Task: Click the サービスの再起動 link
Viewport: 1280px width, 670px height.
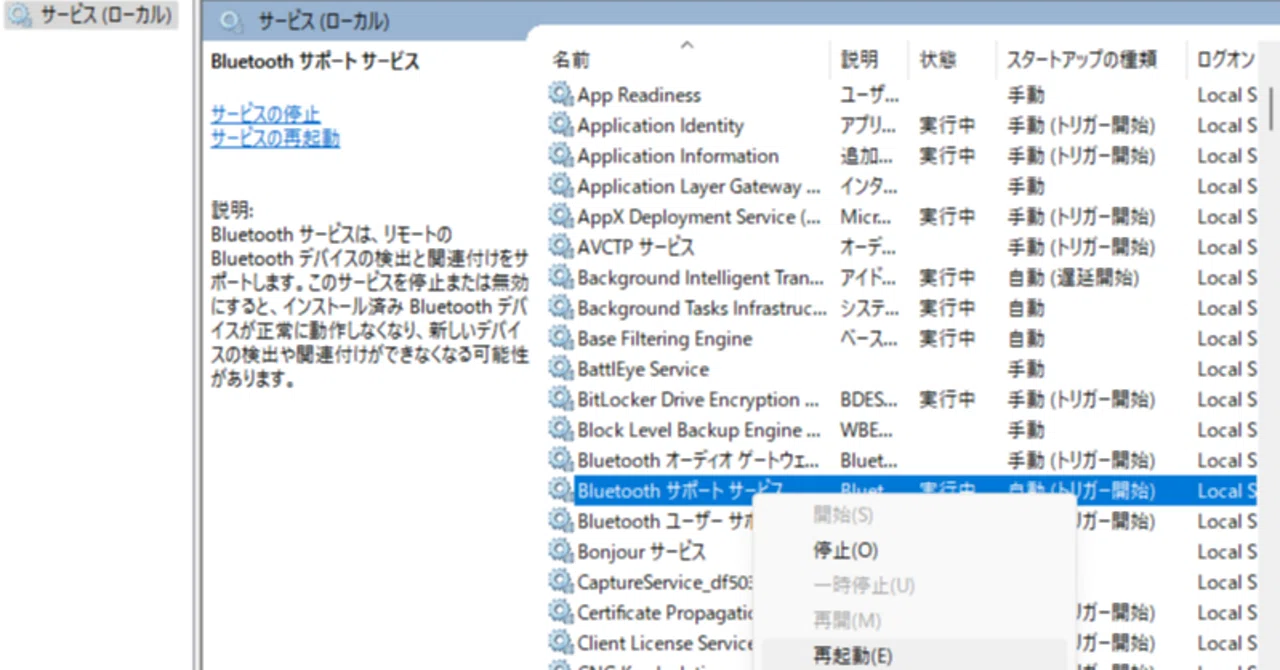Action: [x=275, y=138]
